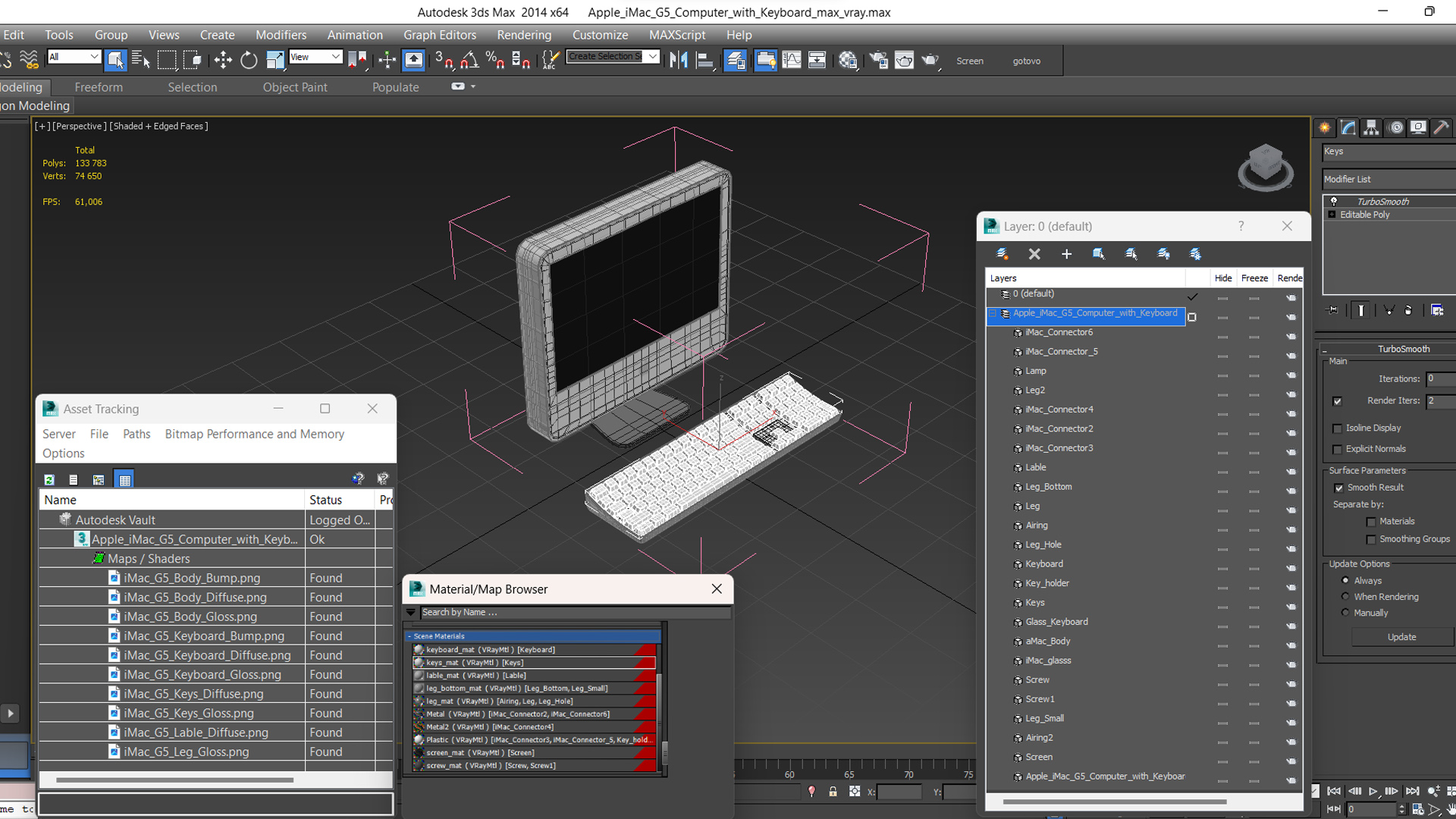1456x819 pixels.
Task: Click Hide/Unhide All Layers icon in Layer dialog
Action: tap(1163, 254)
